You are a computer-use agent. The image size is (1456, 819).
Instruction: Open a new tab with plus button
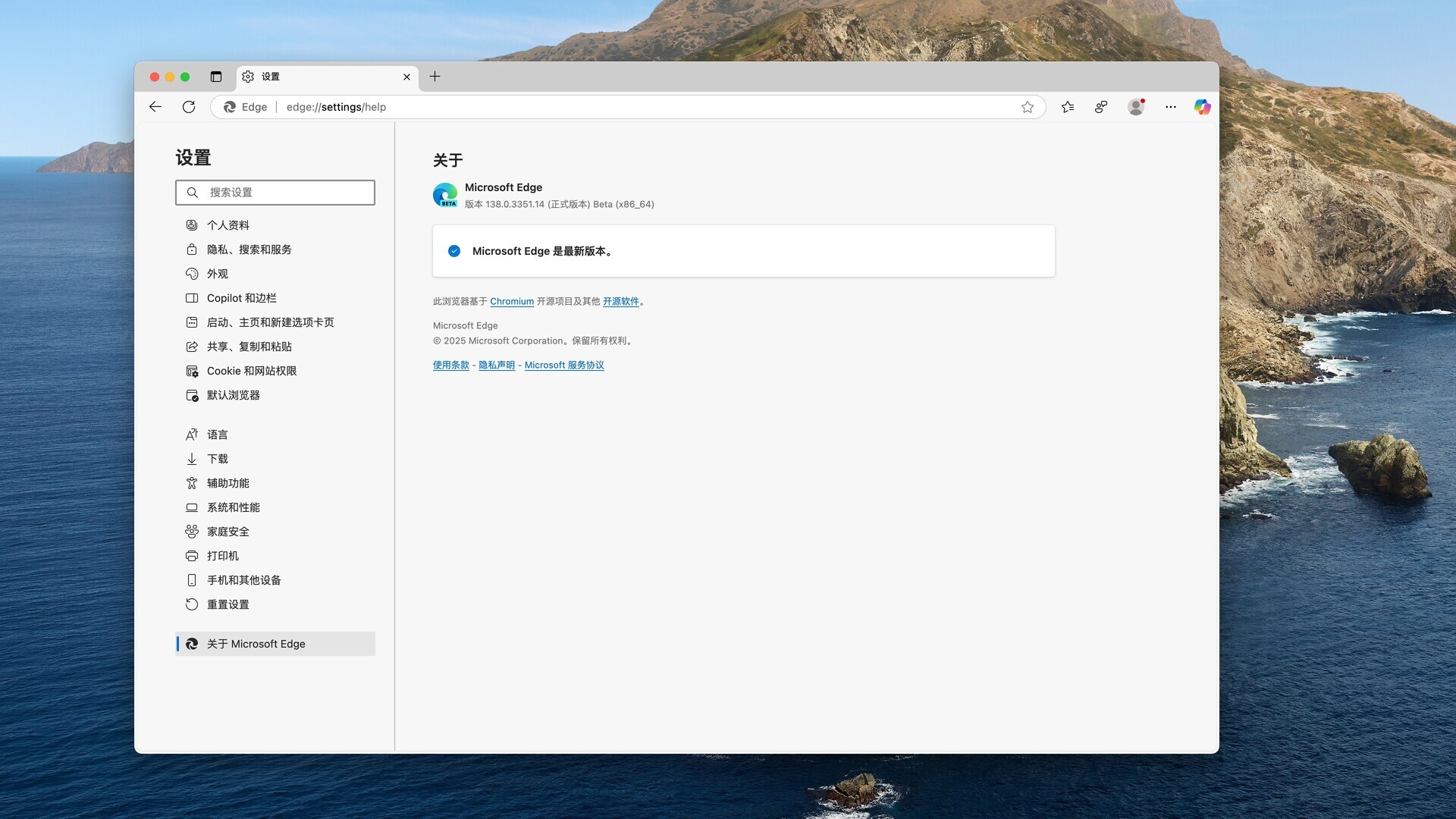coord(435,77)
